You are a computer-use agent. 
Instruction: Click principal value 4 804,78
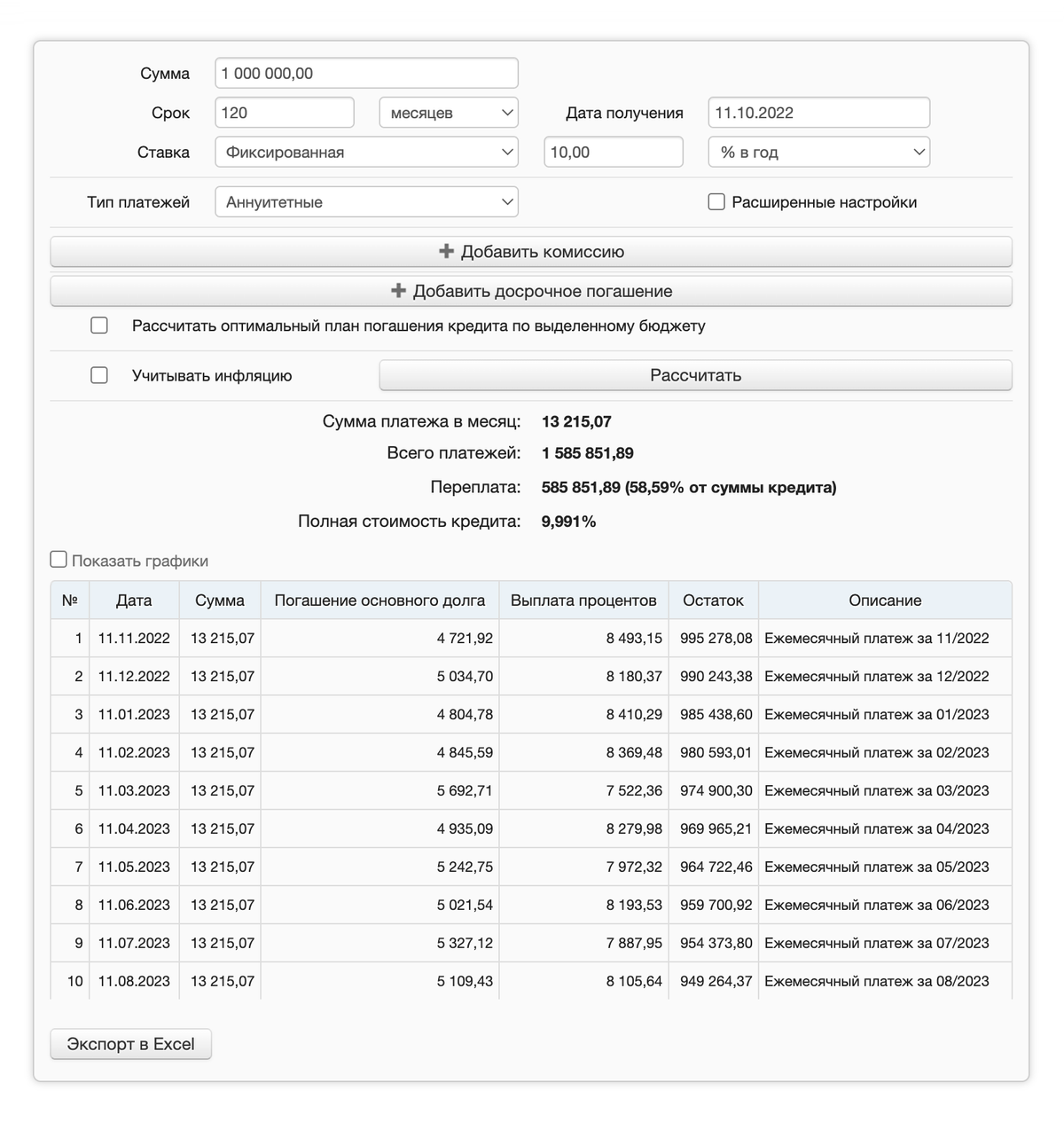[465, 715]
